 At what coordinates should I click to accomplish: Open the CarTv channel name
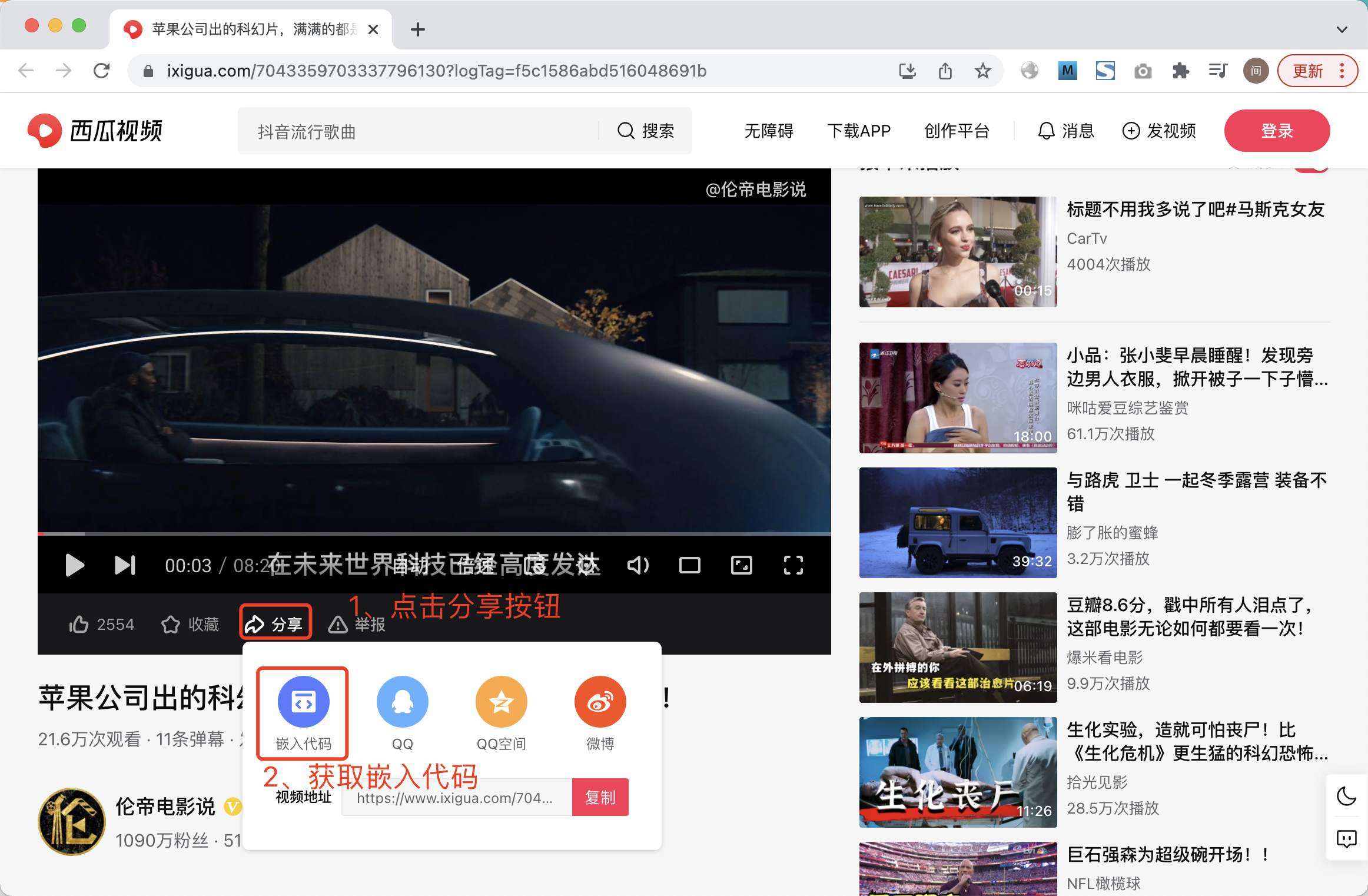[x=1087, y=238]
